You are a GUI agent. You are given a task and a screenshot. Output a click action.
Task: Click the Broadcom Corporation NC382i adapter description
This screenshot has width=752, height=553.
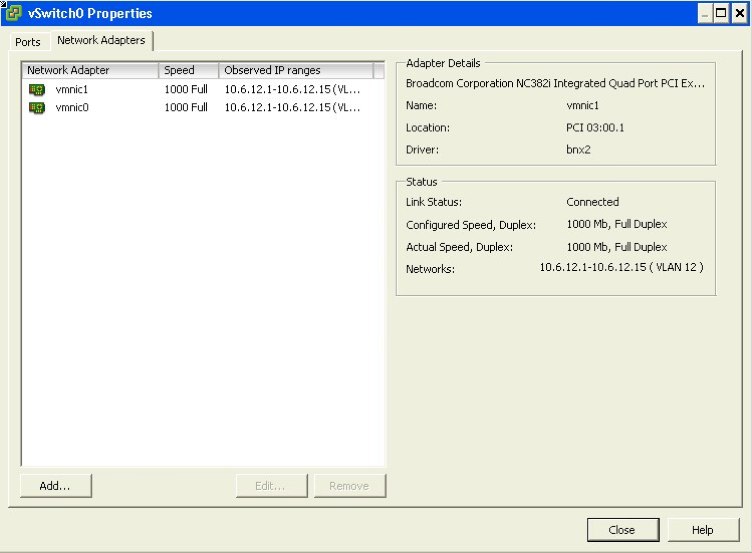tap(555, 83)
